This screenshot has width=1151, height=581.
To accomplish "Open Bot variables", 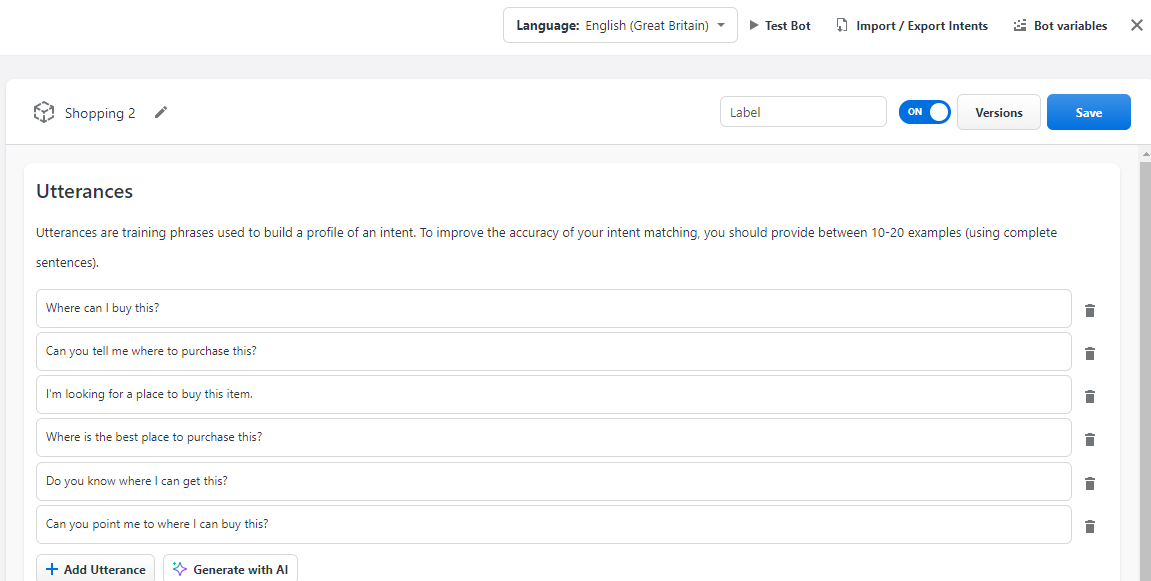I will [x=1060, y=25].
